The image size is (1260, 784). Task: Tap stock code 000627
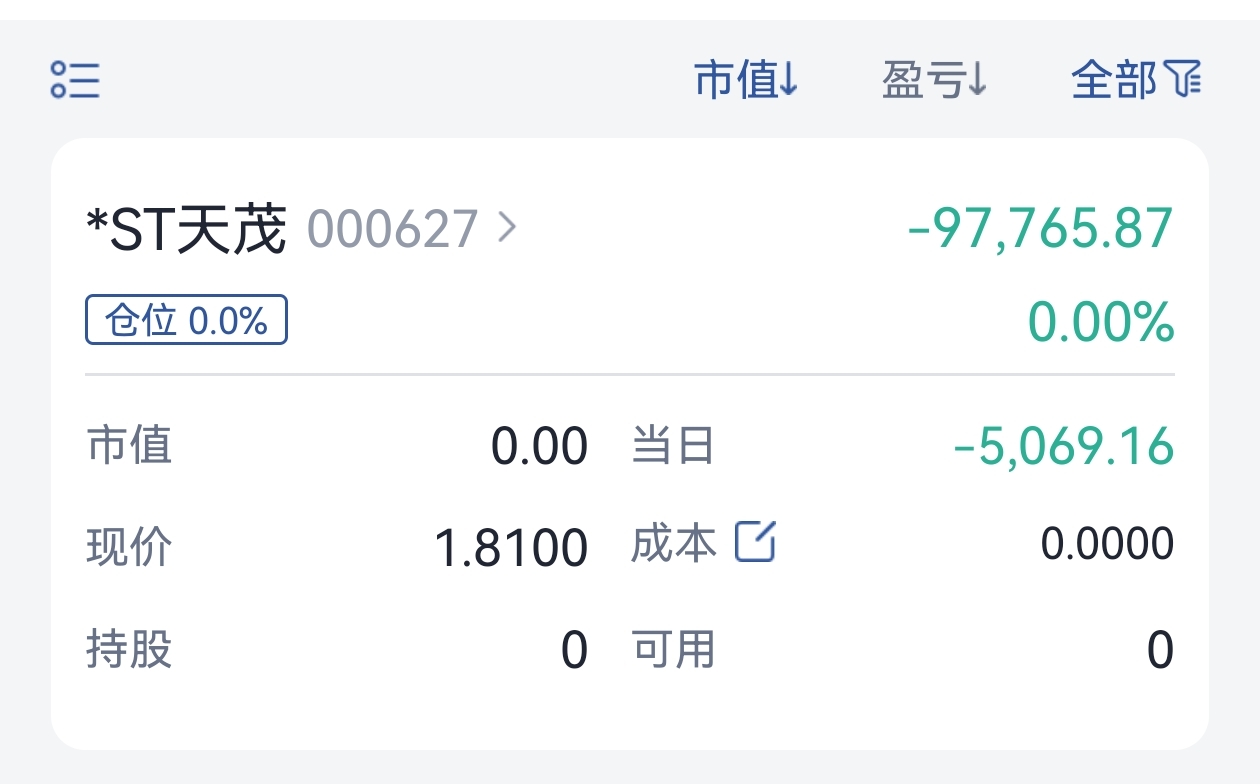pos(393,229)
